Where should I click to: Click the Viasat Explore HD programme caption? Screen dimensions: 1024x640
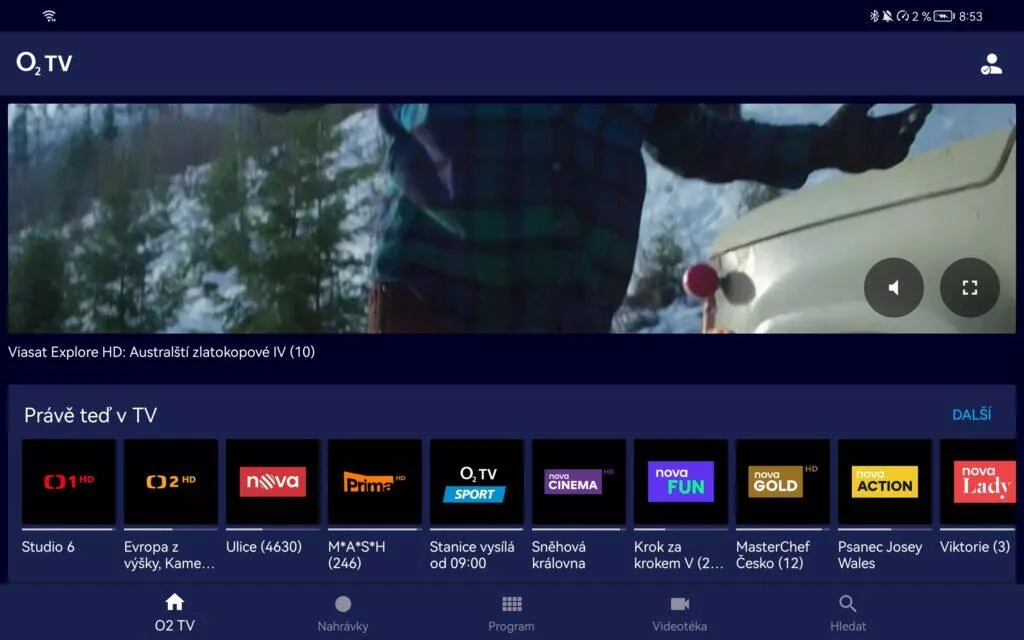[x=161, y=352]
